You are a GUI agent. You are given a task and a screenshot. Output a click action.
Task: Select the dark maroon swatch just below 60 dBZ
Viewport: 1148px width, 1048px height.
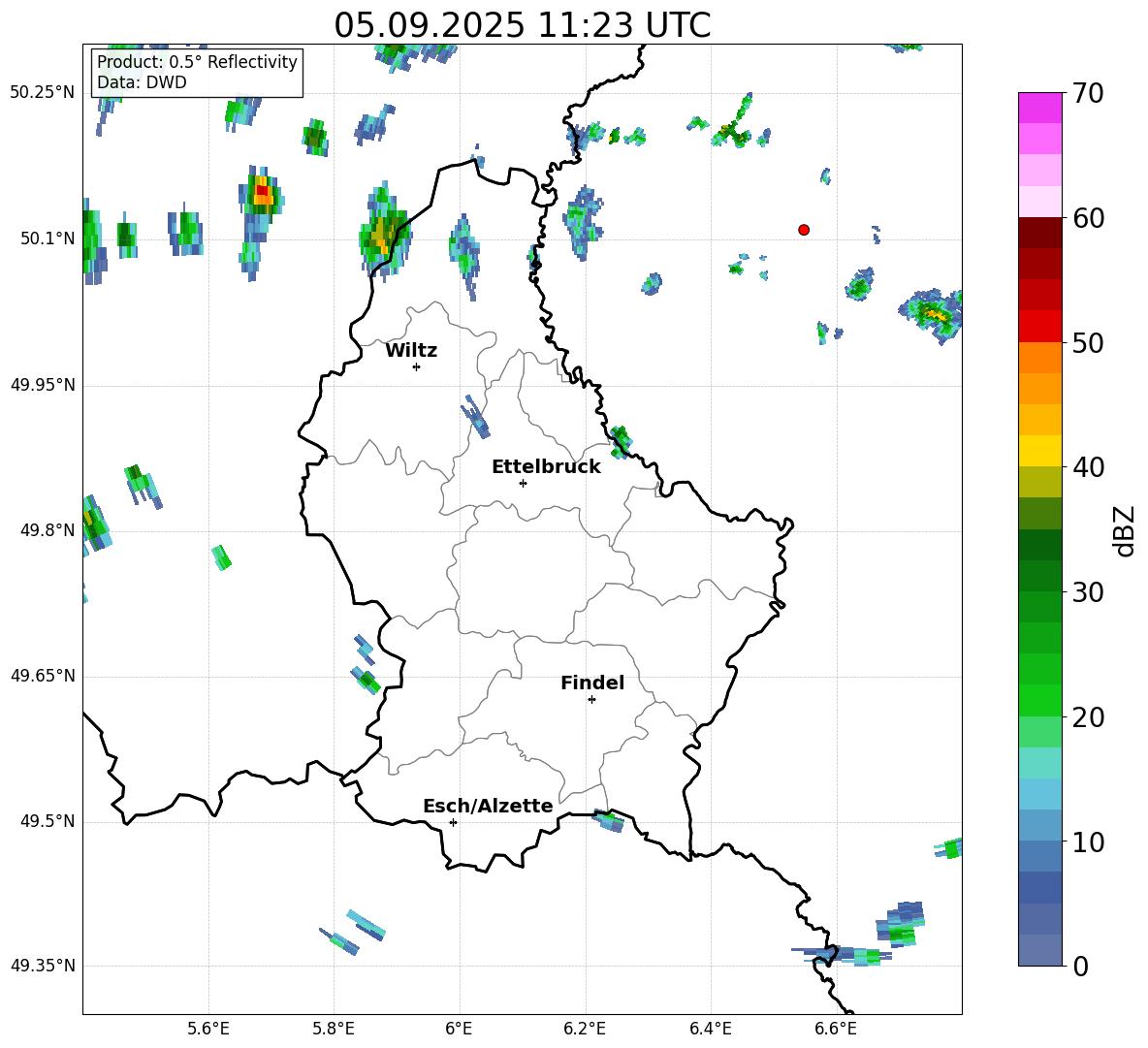[x=1039, y=233]
